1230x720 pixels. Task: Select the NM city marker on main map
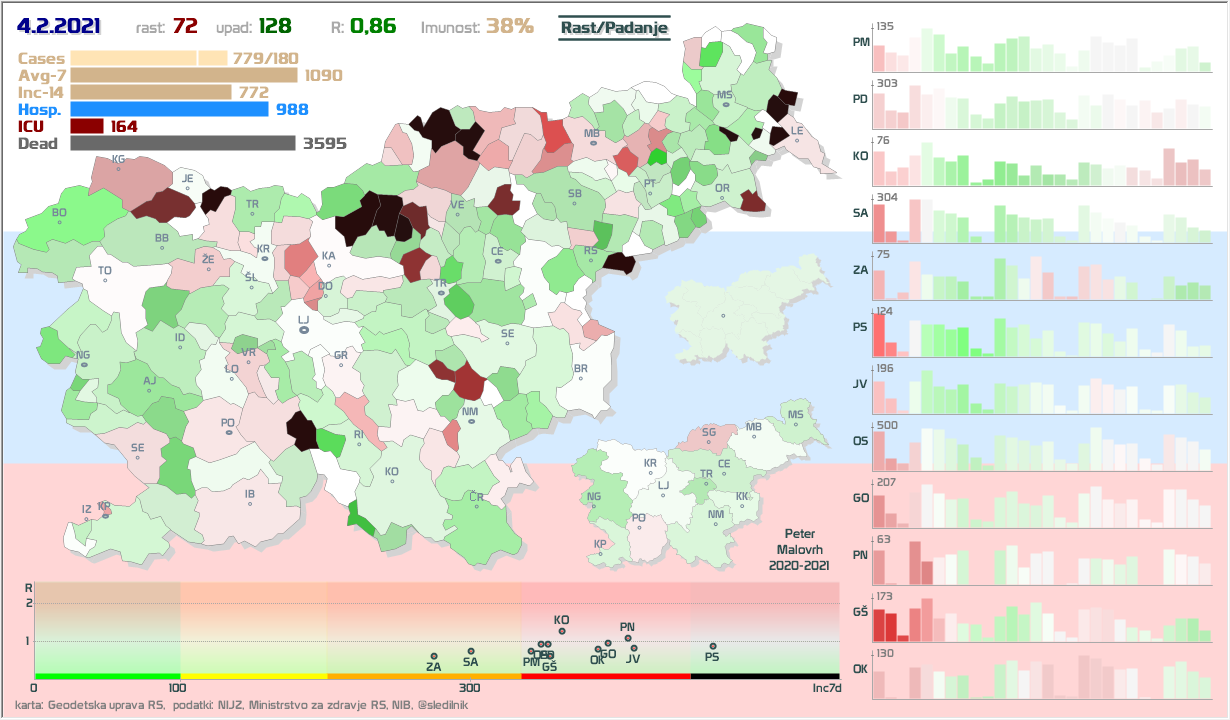[470, 420]
